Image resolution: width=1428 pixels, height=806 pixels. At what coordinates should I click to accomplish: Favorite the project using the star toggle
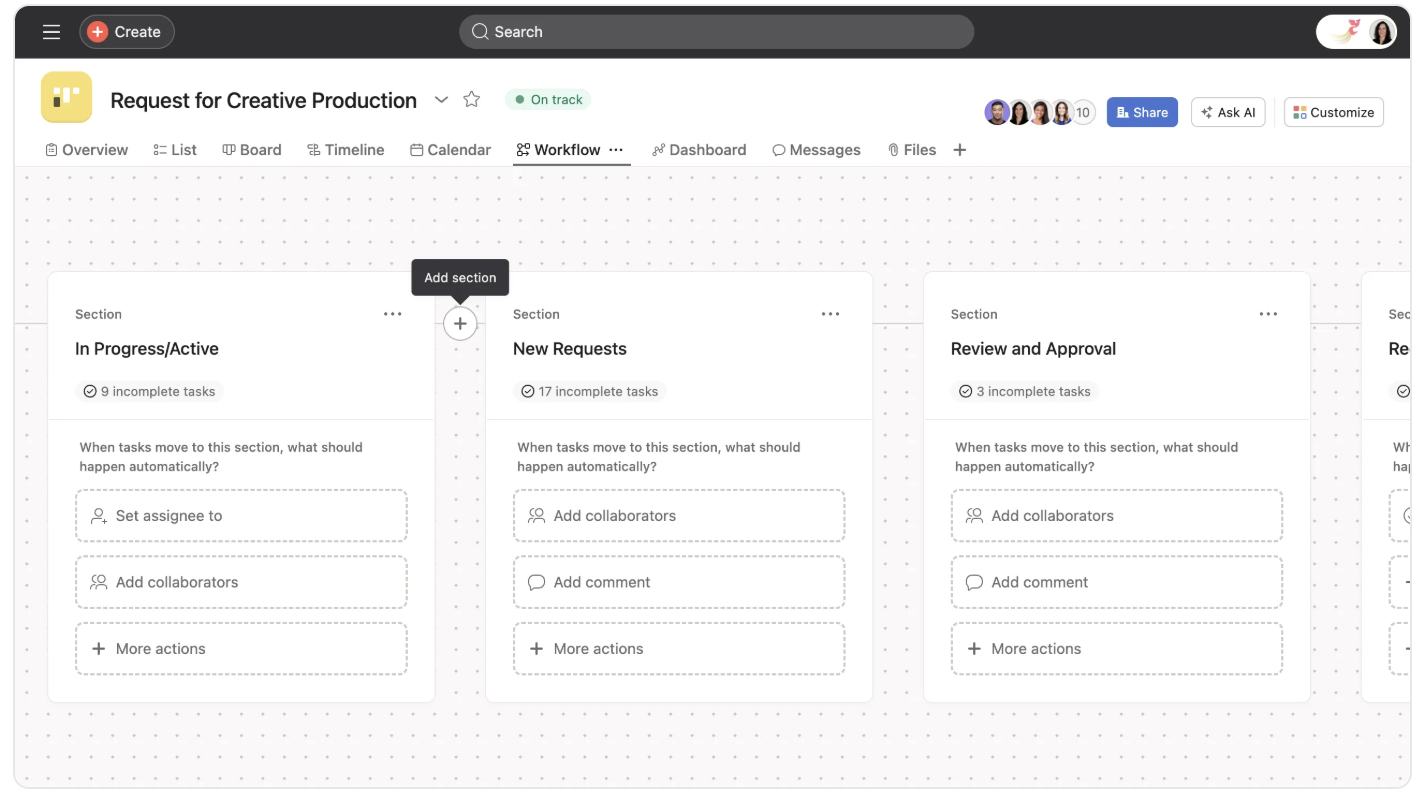(471, 99)
